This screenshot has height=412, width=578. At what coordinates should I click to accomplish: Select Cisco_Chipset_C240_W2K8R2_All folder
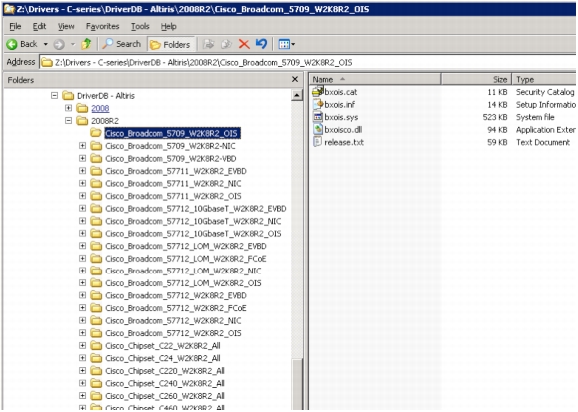point(165,383)
